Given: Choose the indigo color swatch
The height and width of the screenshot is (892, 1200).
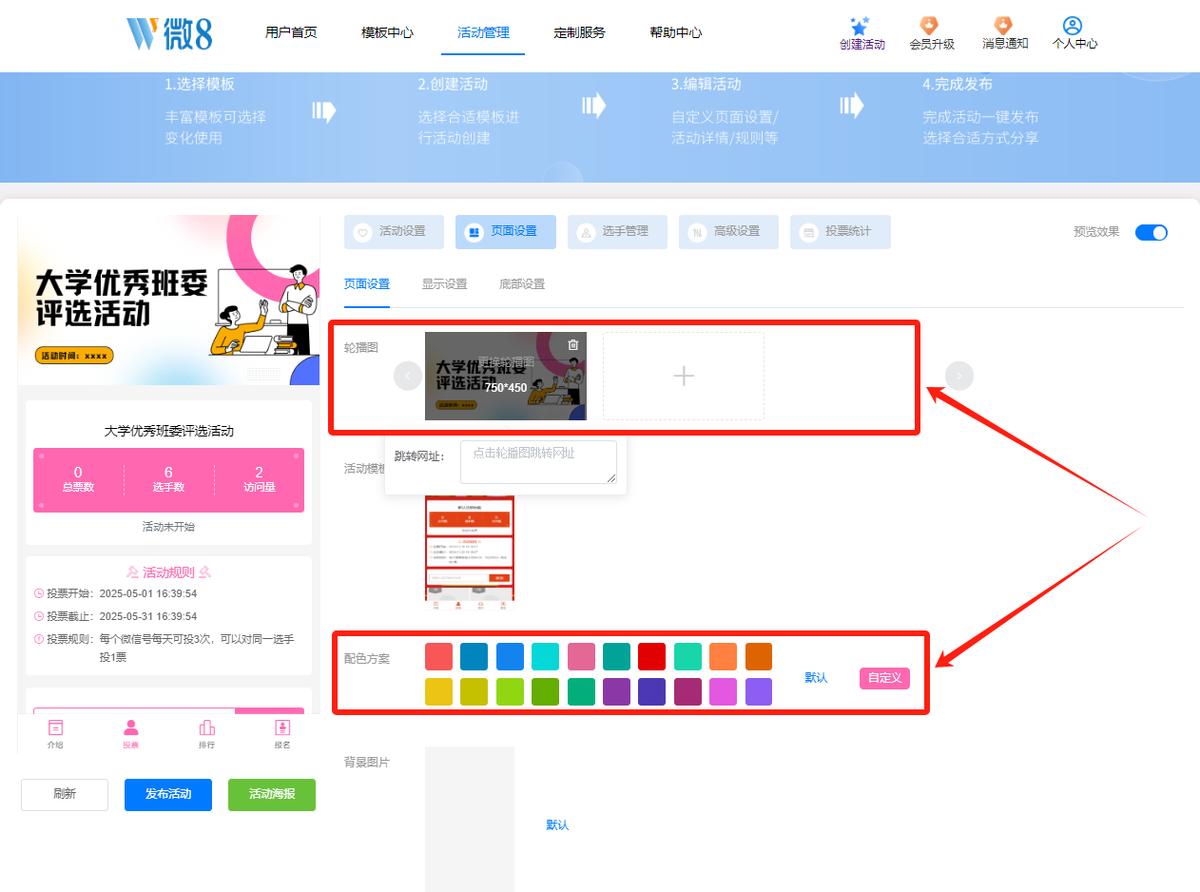Looking at the screenshot, I should tap(652, 692).
